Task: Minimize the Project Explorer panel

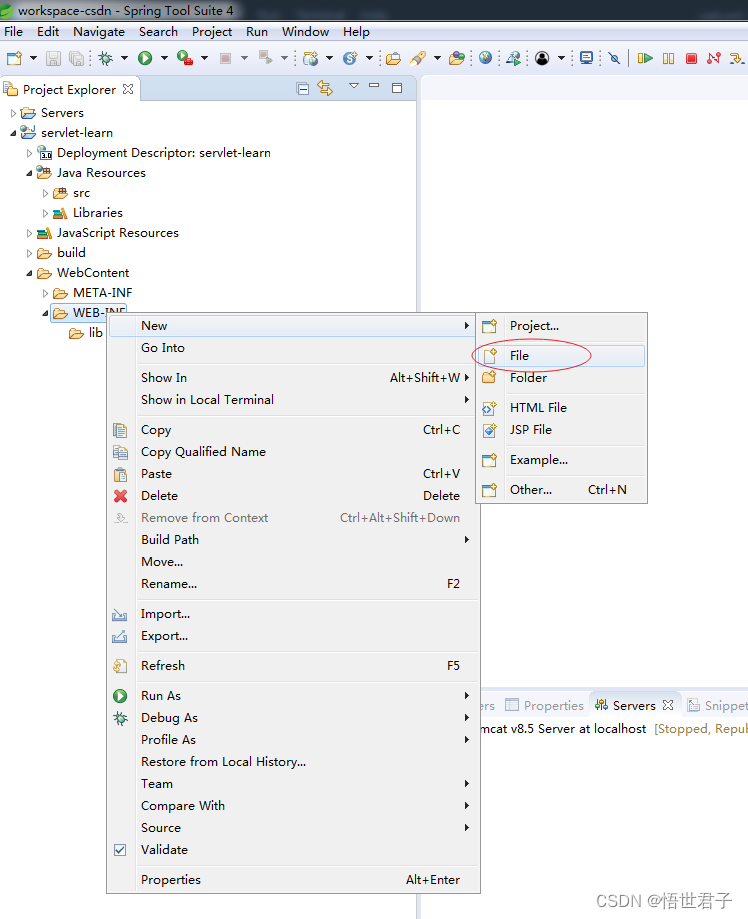Action: (x=374, y=86)
